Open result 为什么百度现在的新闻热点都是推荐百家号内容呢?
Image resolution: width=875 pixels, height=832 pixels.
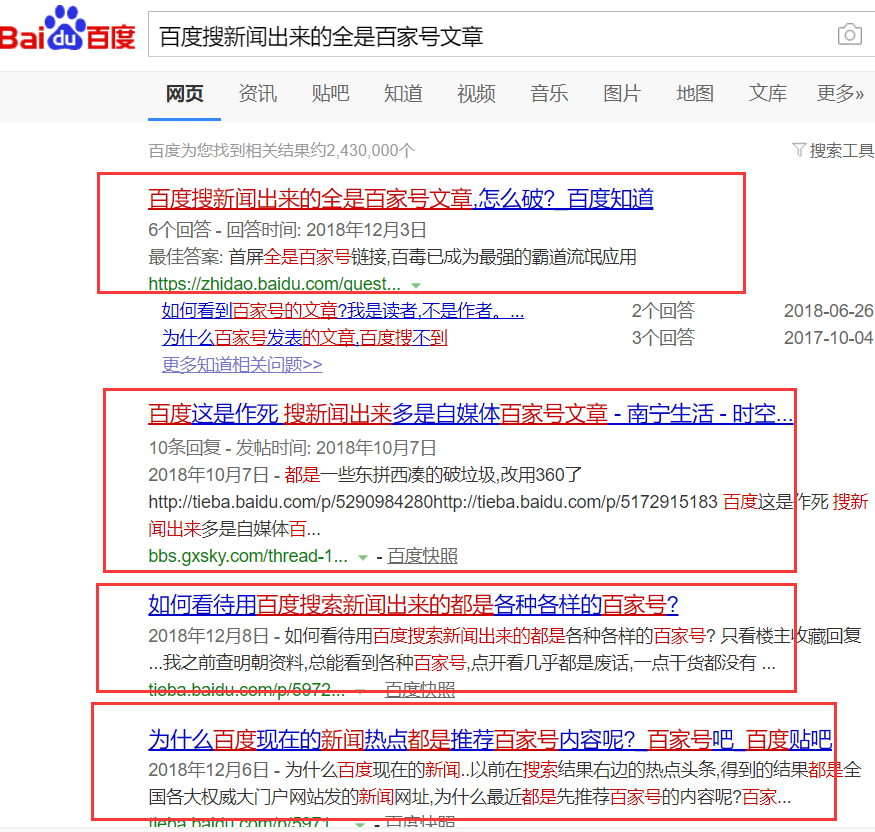click(490, 740)
